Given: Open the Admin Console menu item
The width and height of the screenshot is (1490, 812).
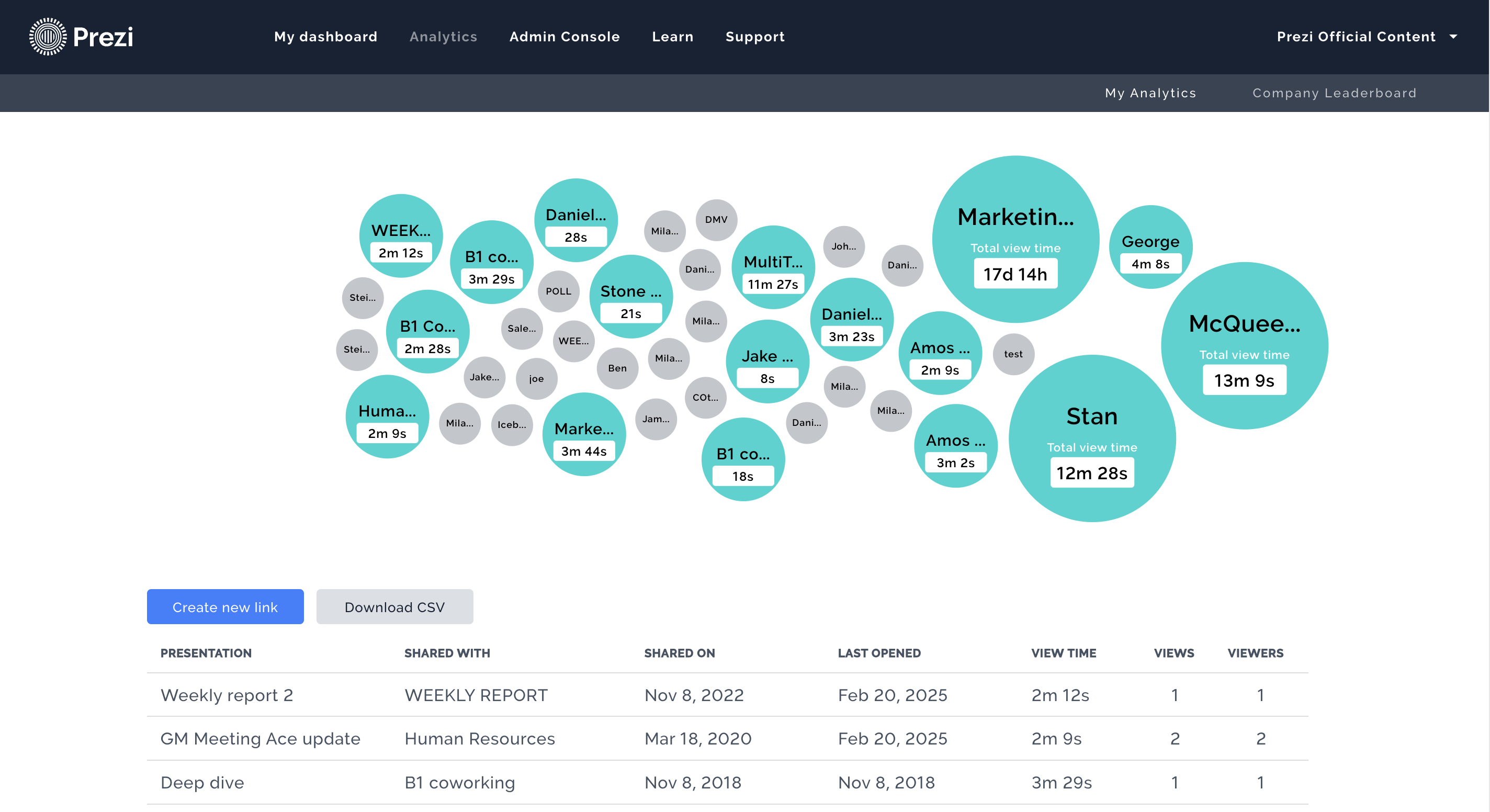Looking at the screenshot, I should (564, 37).
